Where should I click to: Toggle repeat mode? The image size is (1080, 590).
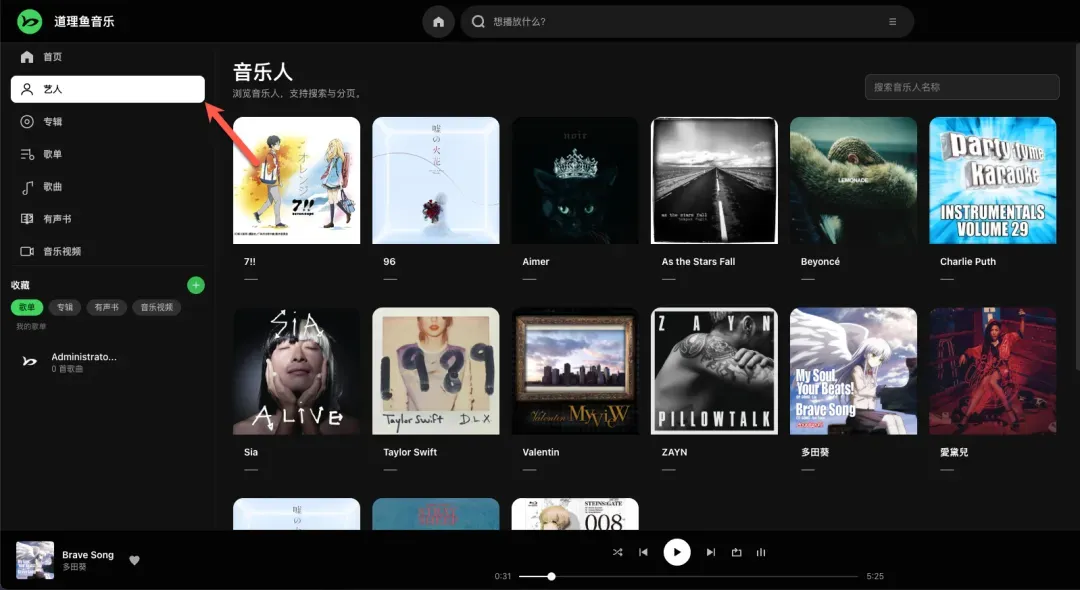pyautogui.click(x=737, y=552)
